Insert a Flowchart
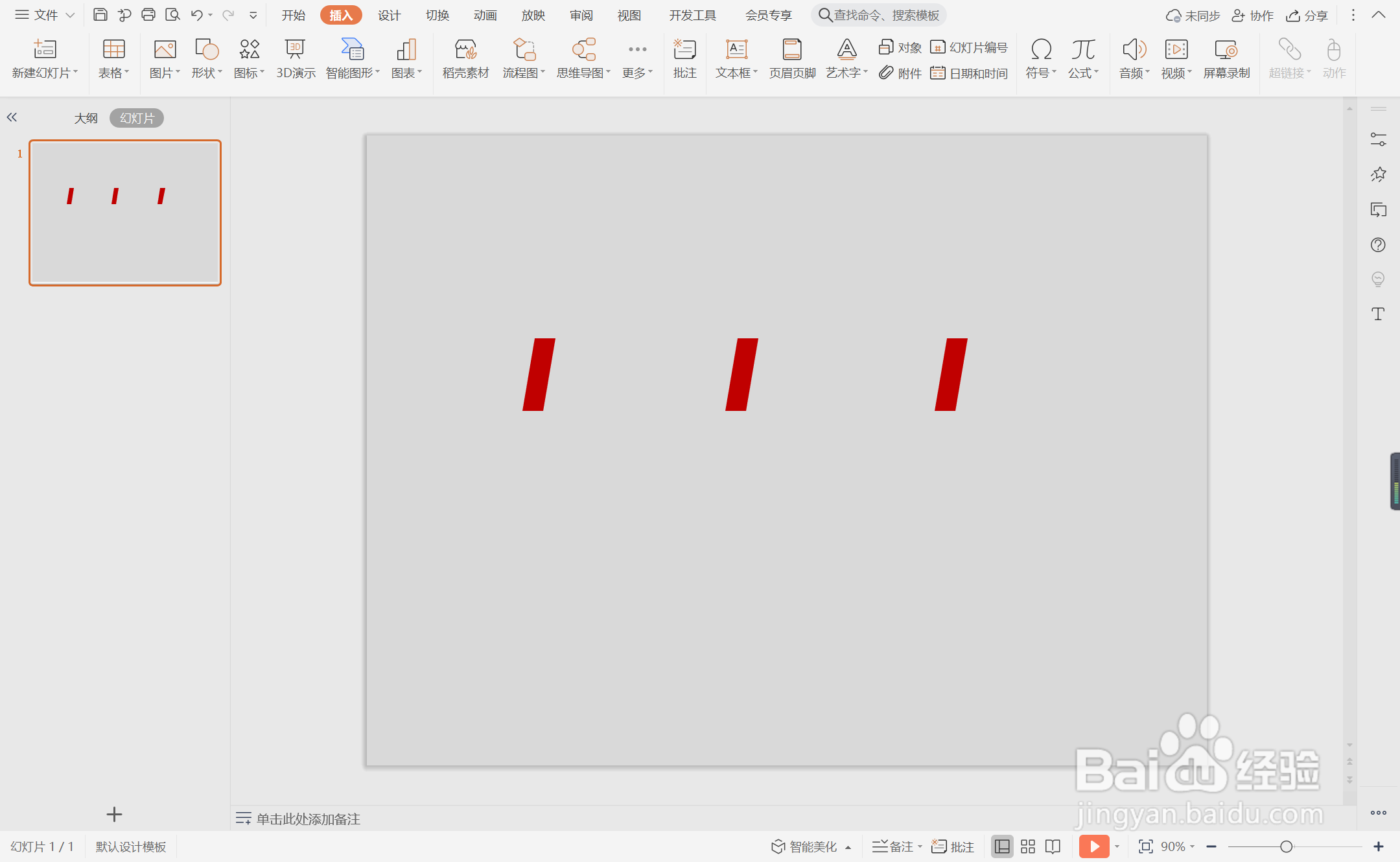Viewport: 1400px width, 862px height. 524,58
